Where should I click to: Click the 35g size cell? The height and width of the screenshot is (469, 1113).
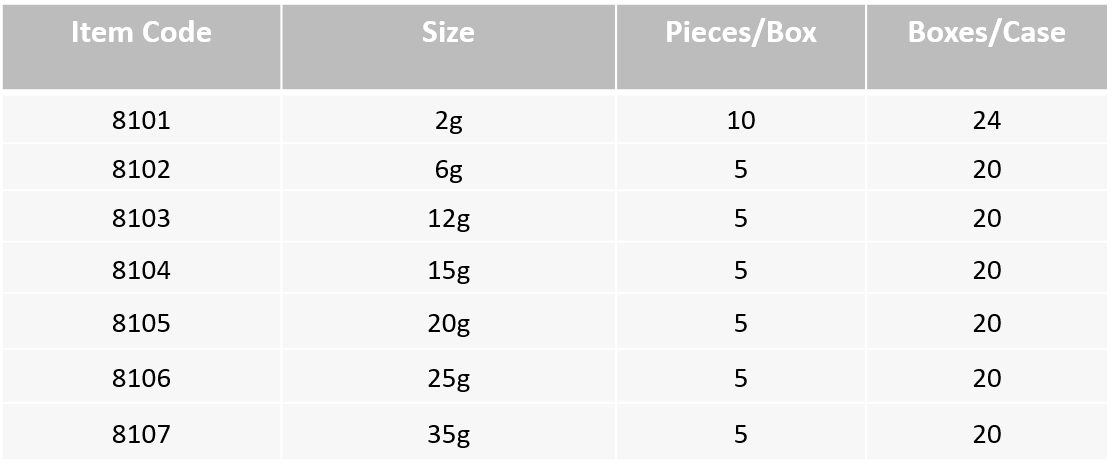449,433
